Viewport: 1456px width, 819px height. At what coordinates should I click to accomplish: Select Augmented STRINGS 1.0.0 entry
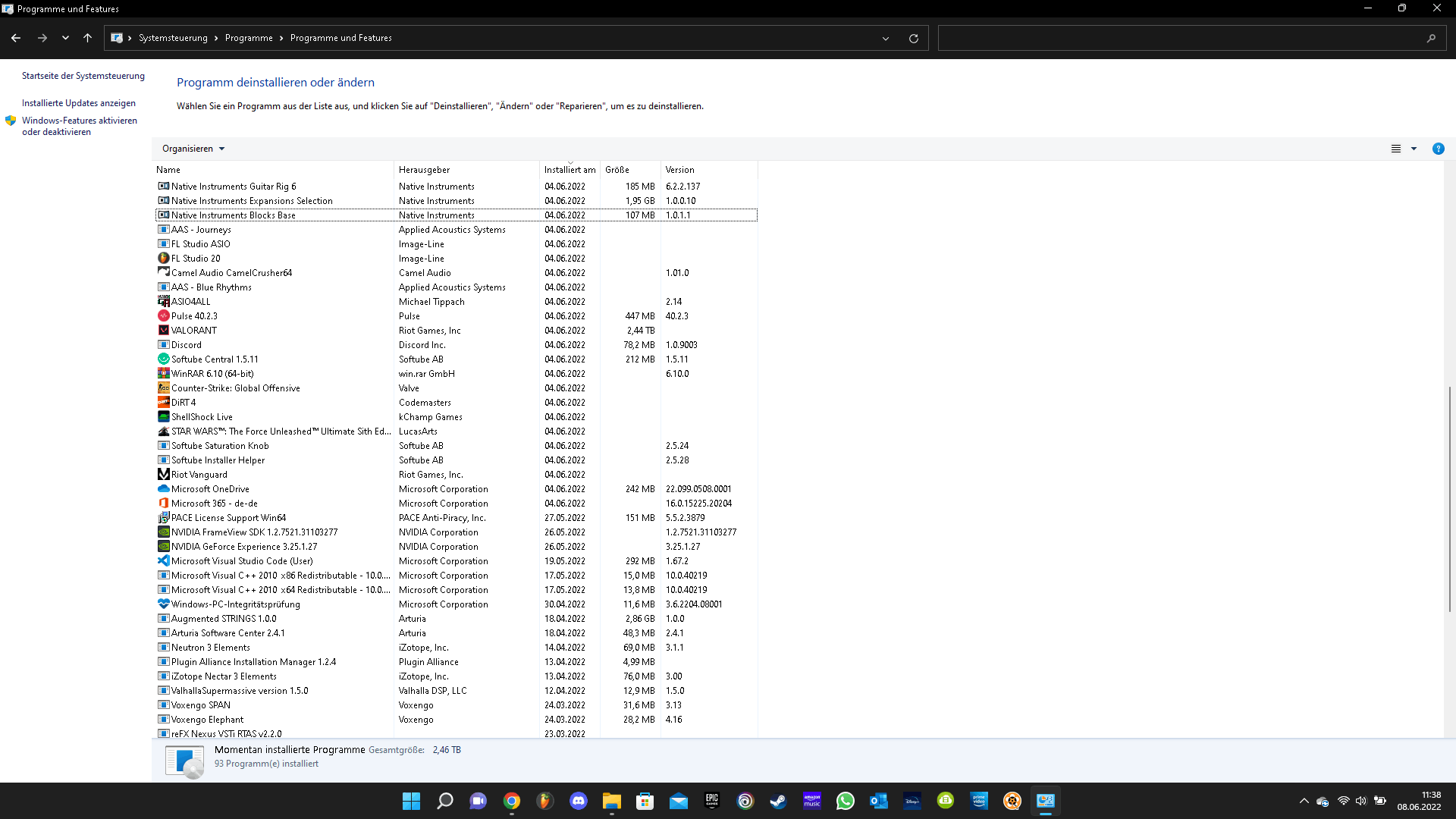(456, 619)
